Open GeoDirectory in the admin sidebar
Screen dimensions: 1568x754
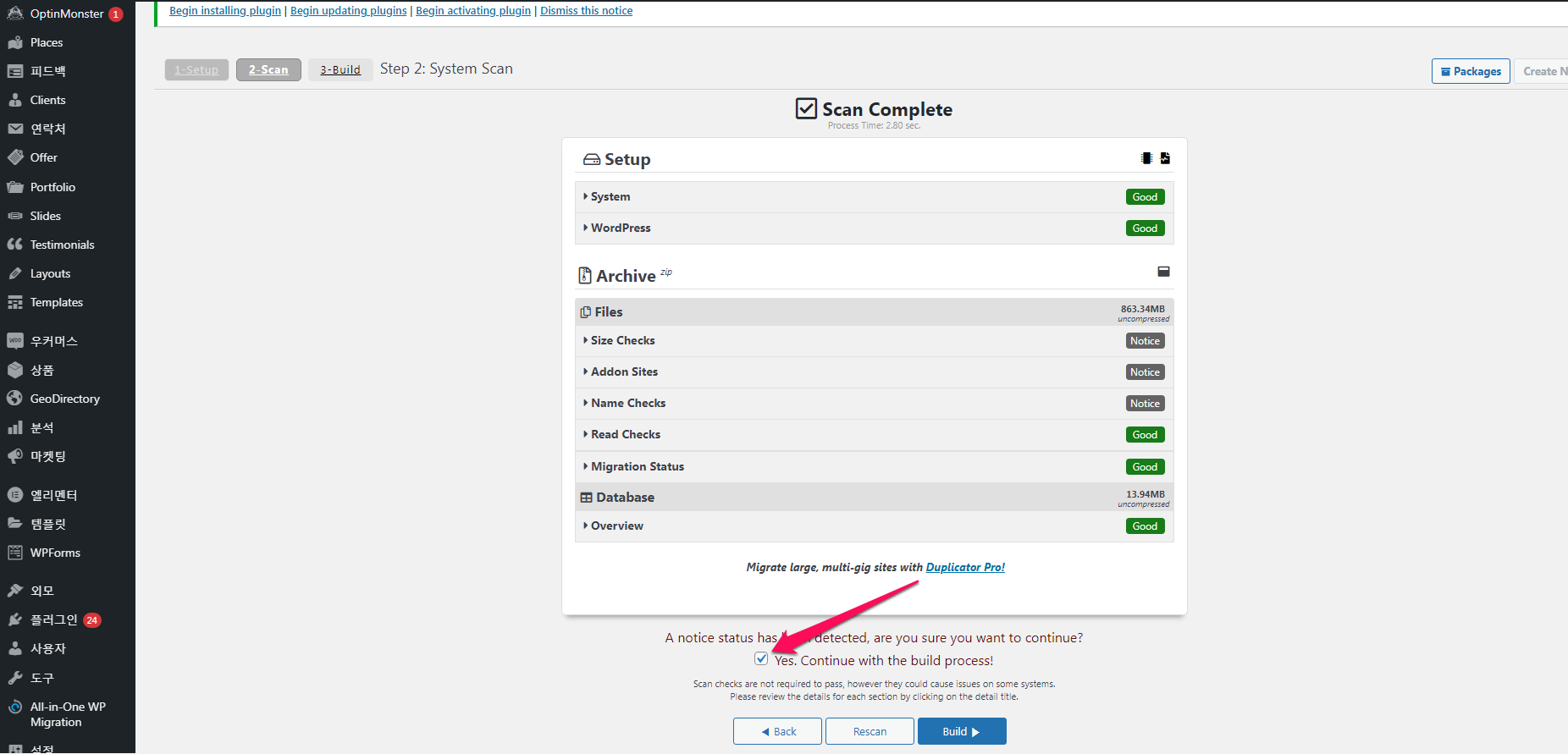point(64,399)
